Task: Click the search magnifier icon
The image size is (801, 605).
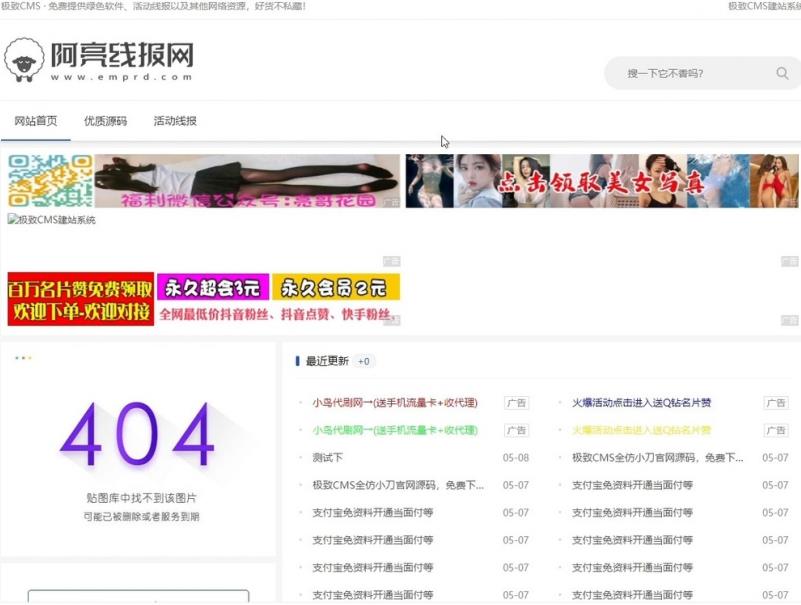Action: click(x=781, y=73)
